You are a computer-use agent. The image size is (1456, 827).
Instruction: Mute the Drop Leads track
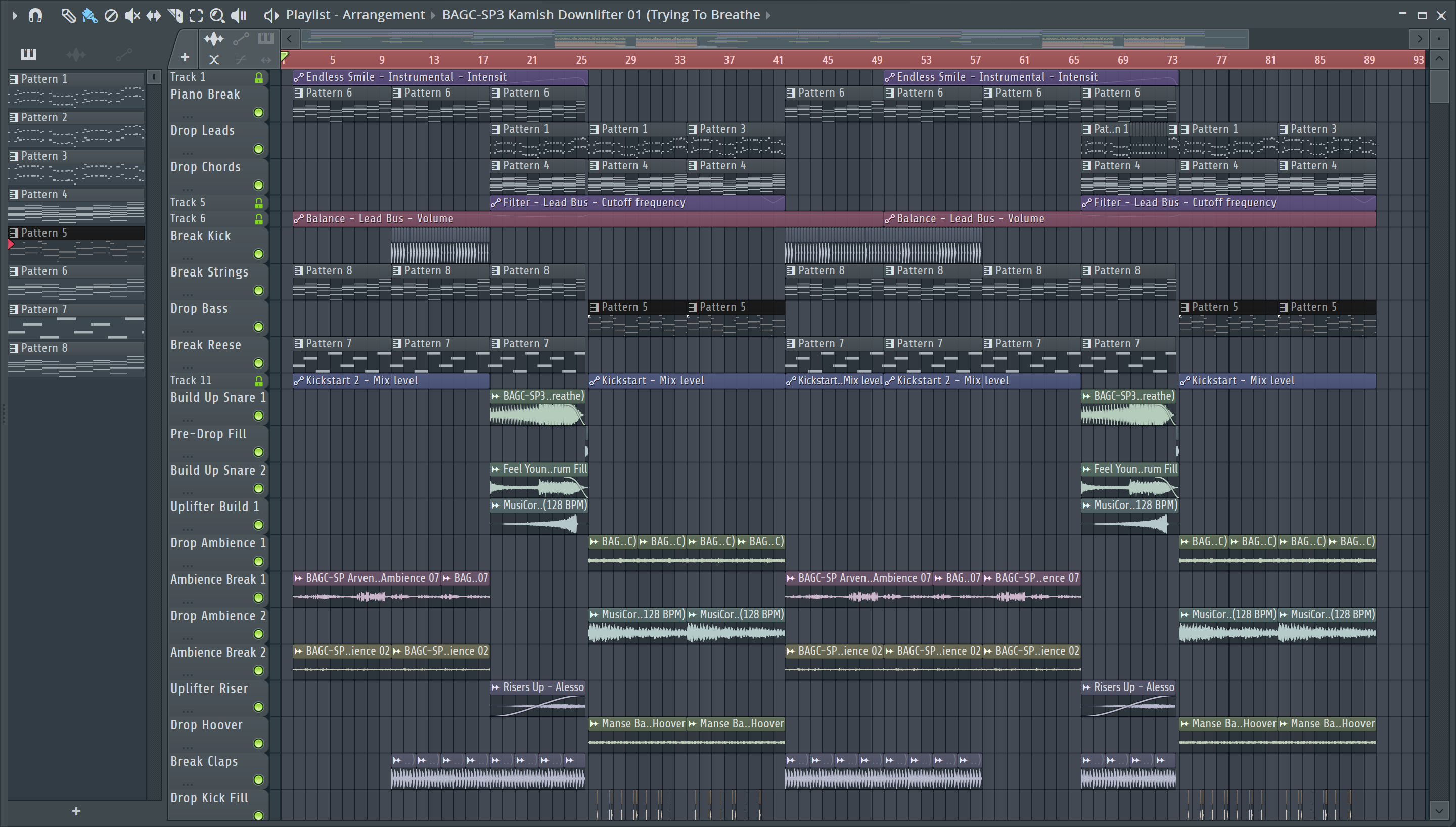click(258, 149)
